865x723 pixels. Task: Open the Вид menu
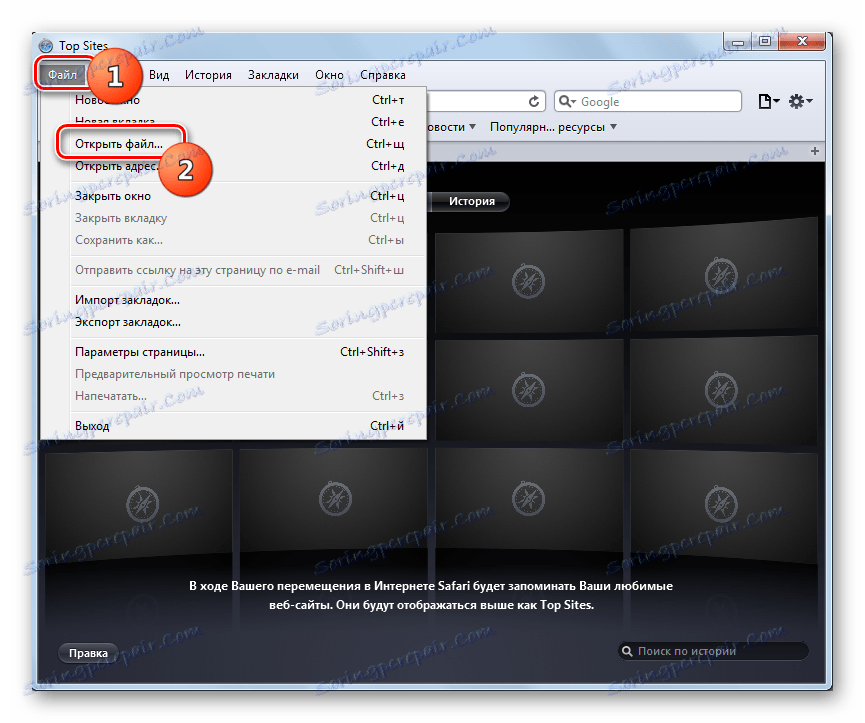click(159, 74)
